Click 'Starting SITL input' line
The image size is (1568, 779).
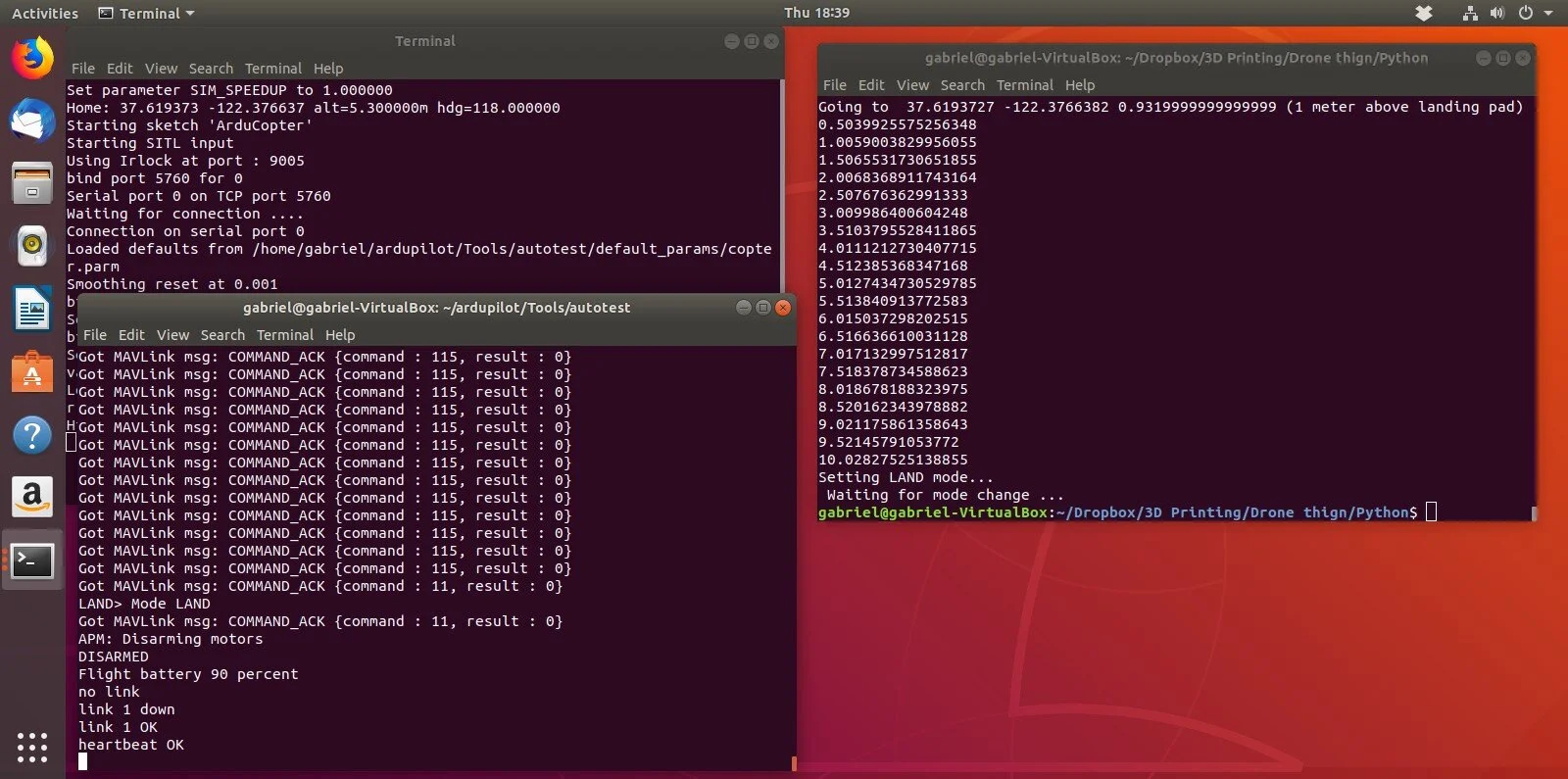(x=150, y=143)
